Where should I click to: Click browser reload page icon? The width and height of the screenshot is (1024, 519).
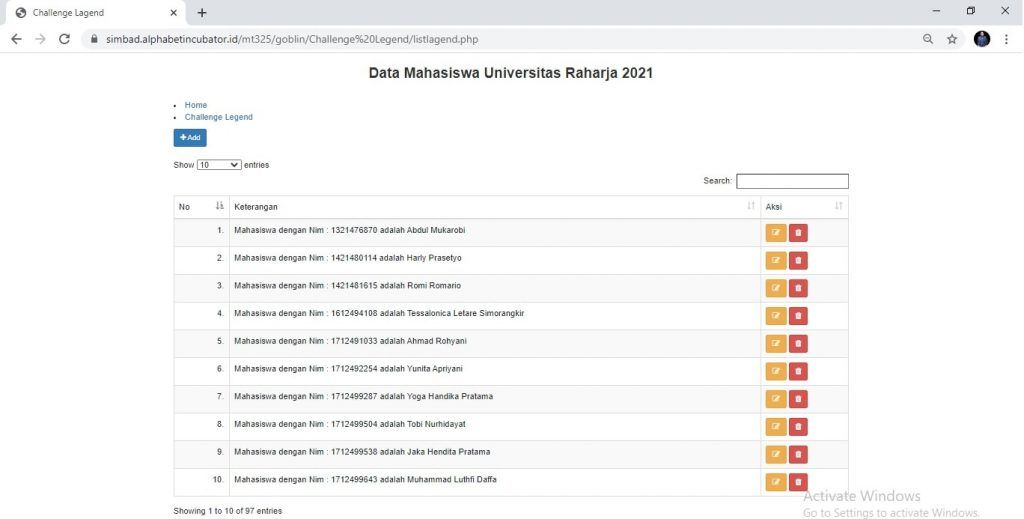tap(64, 39)
